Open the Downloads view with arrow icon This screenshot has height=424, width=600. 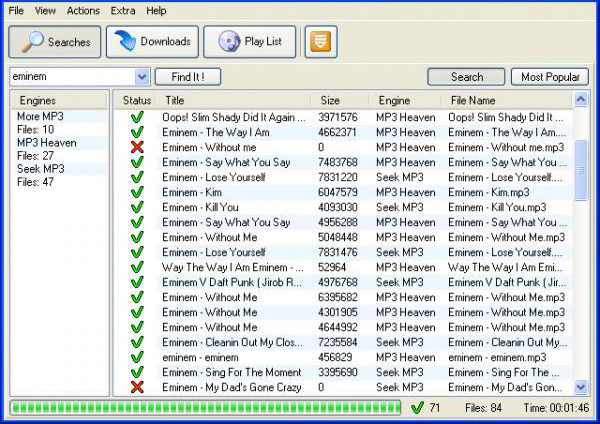(152, 42)
